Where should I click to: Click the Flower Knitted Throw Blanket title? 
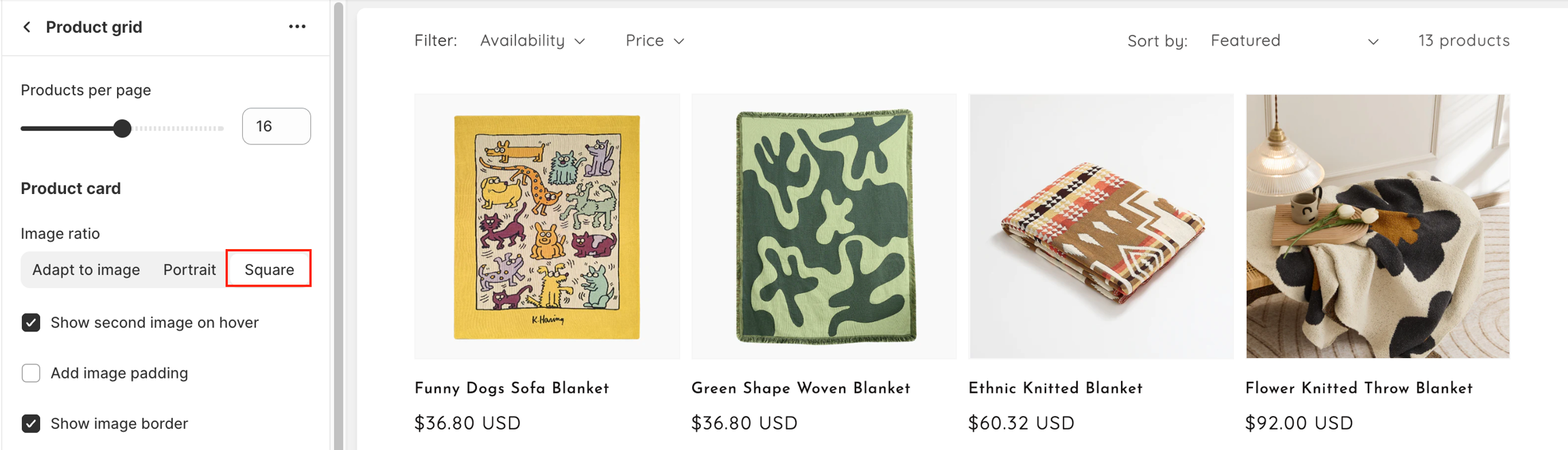pos(1358,388)
